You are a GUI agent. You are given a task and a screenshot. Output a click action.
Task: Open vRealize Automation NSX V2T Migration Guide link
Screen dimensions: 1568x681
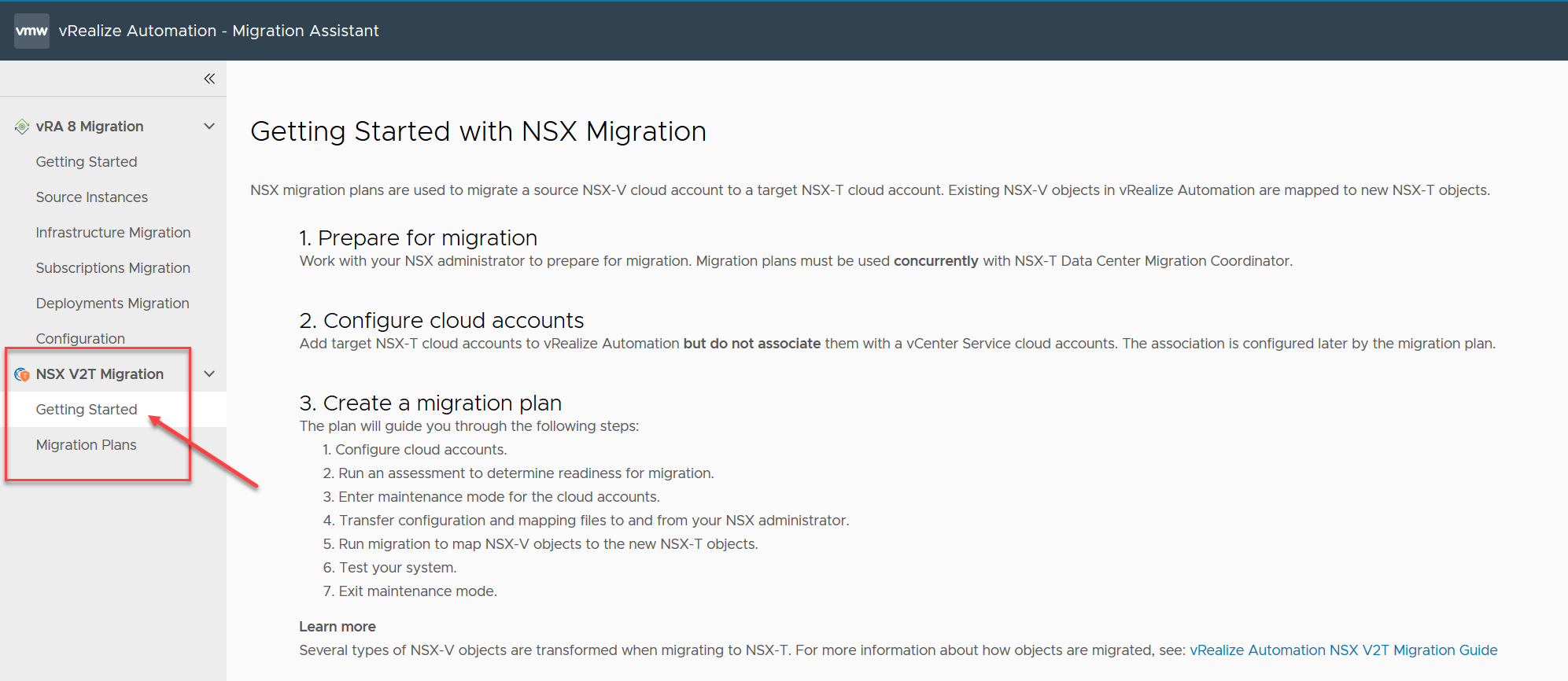[x=1343, y=650]
